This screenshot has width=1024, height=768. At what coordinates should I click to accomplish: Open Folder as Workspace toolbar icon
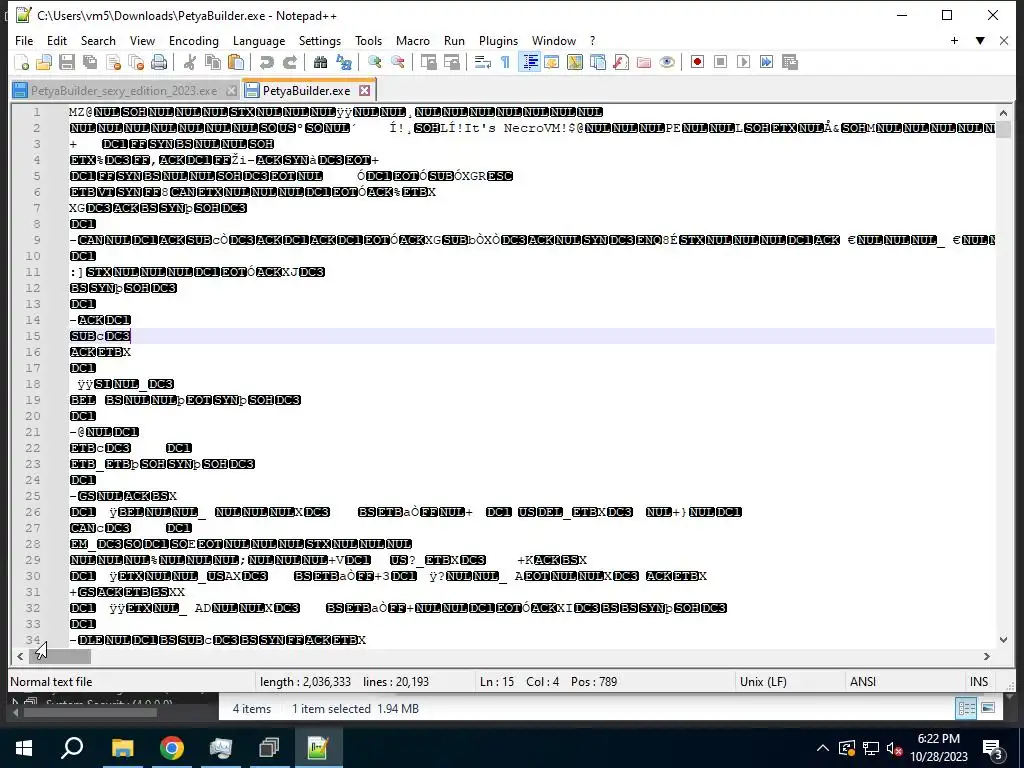pos(643,62)
